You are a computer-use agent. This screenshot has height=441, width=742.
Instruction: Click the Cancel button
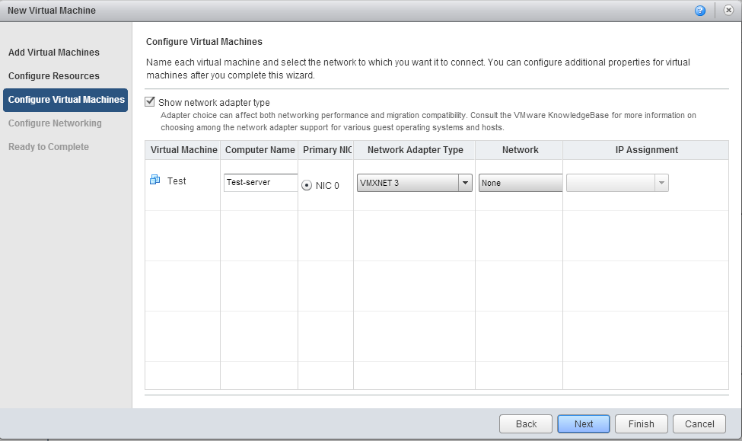(x=699, y=424)
